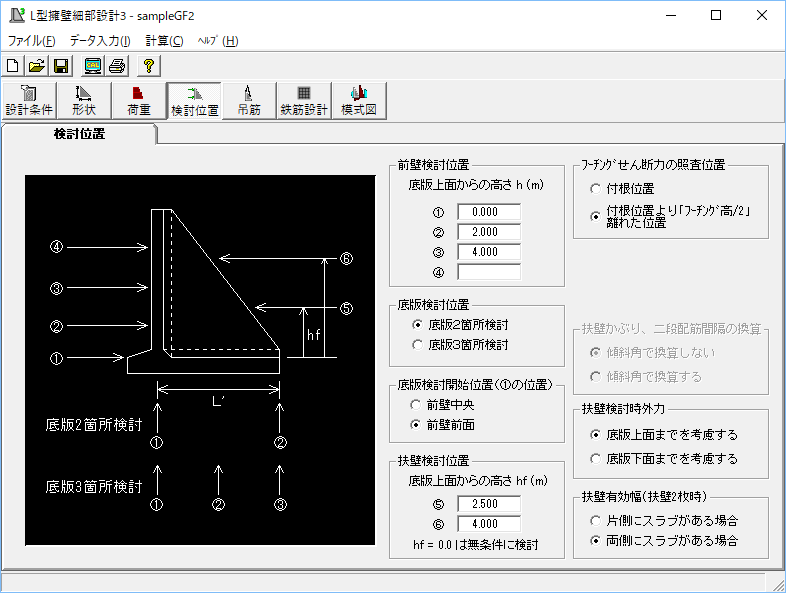786x593 pixels.
Task: Click the フーチングせん断力の照査位置 group label
Action: tap(653, 165)
